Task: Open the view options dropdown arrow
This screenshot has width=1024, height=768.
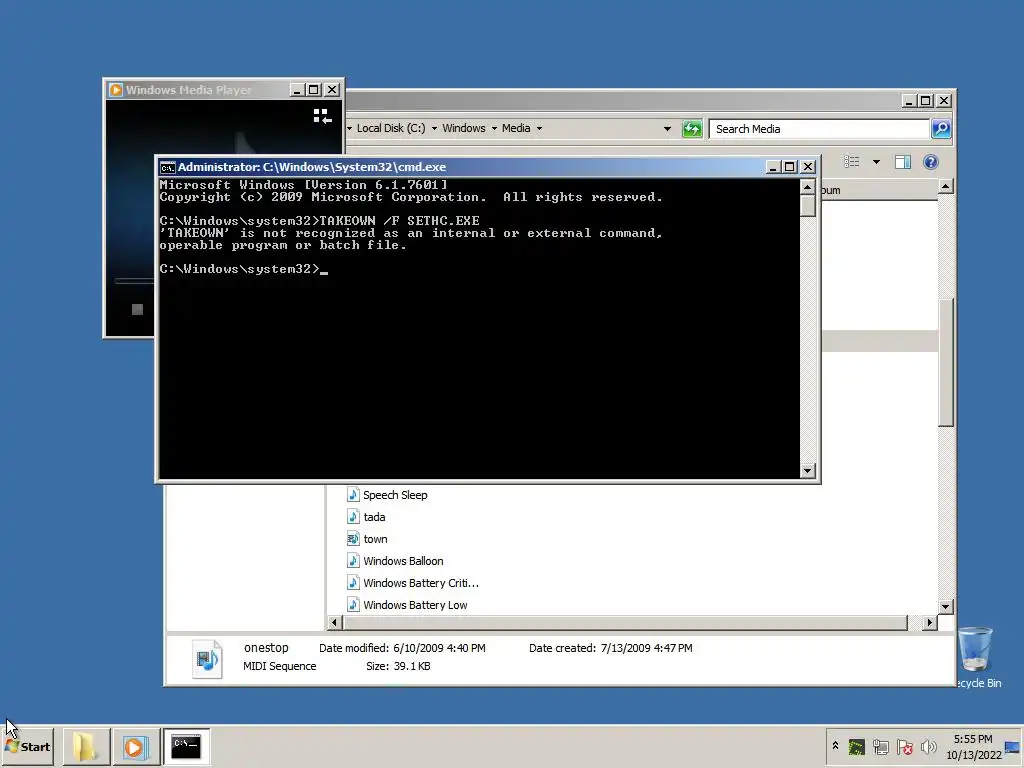Action: pos(876,162)
